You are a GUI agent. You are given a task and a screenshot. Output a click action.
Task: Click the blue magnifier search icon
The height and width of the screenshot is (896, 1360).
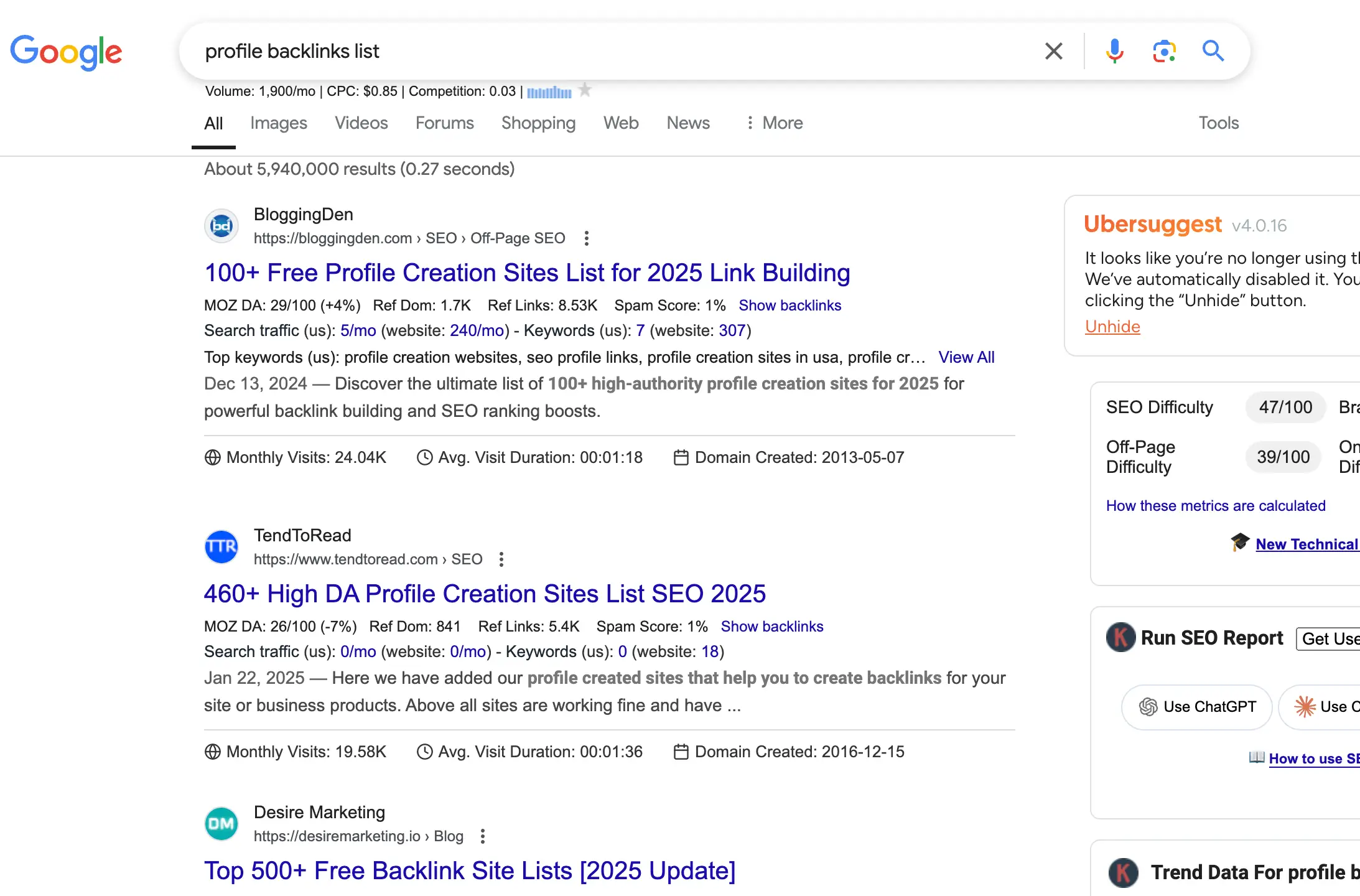(x=1213, y=51)
